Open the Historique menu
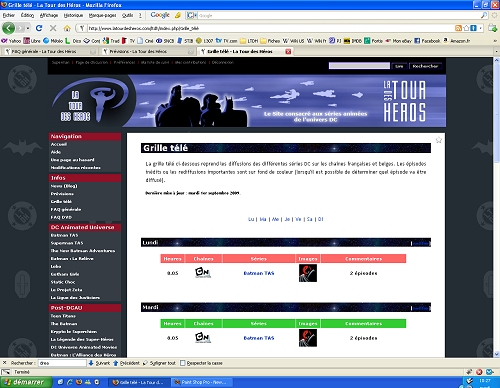 pos(73,15)
